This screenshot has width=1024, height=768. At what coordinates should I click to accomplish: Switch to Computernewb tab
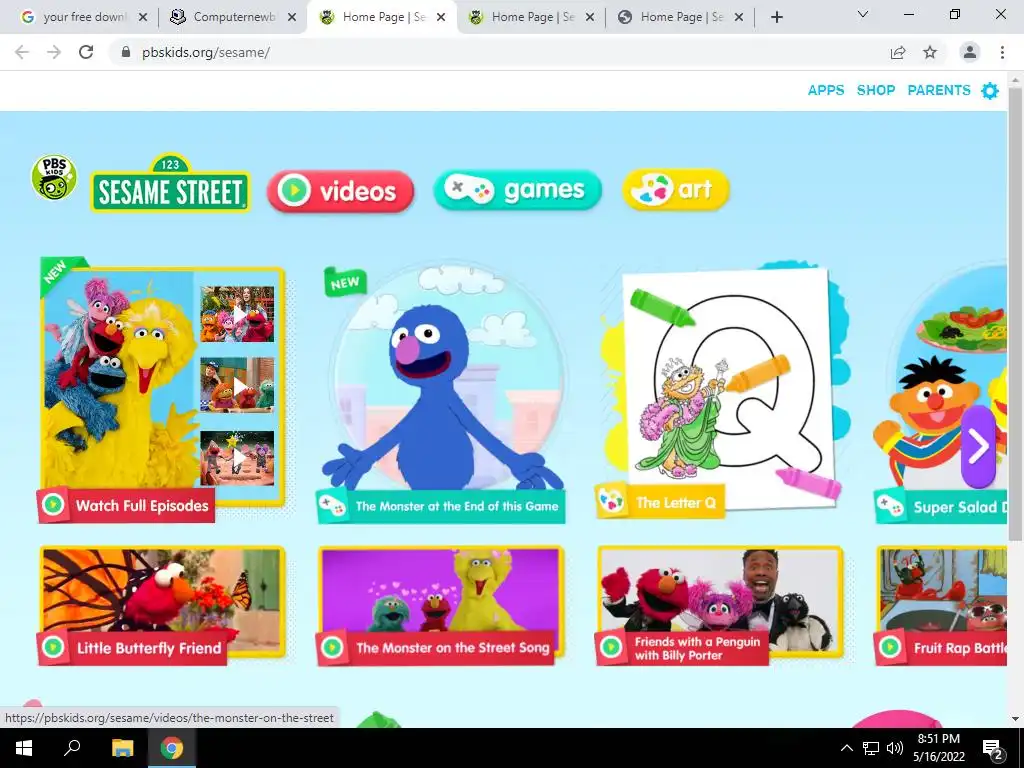click(x=232, y=17)
